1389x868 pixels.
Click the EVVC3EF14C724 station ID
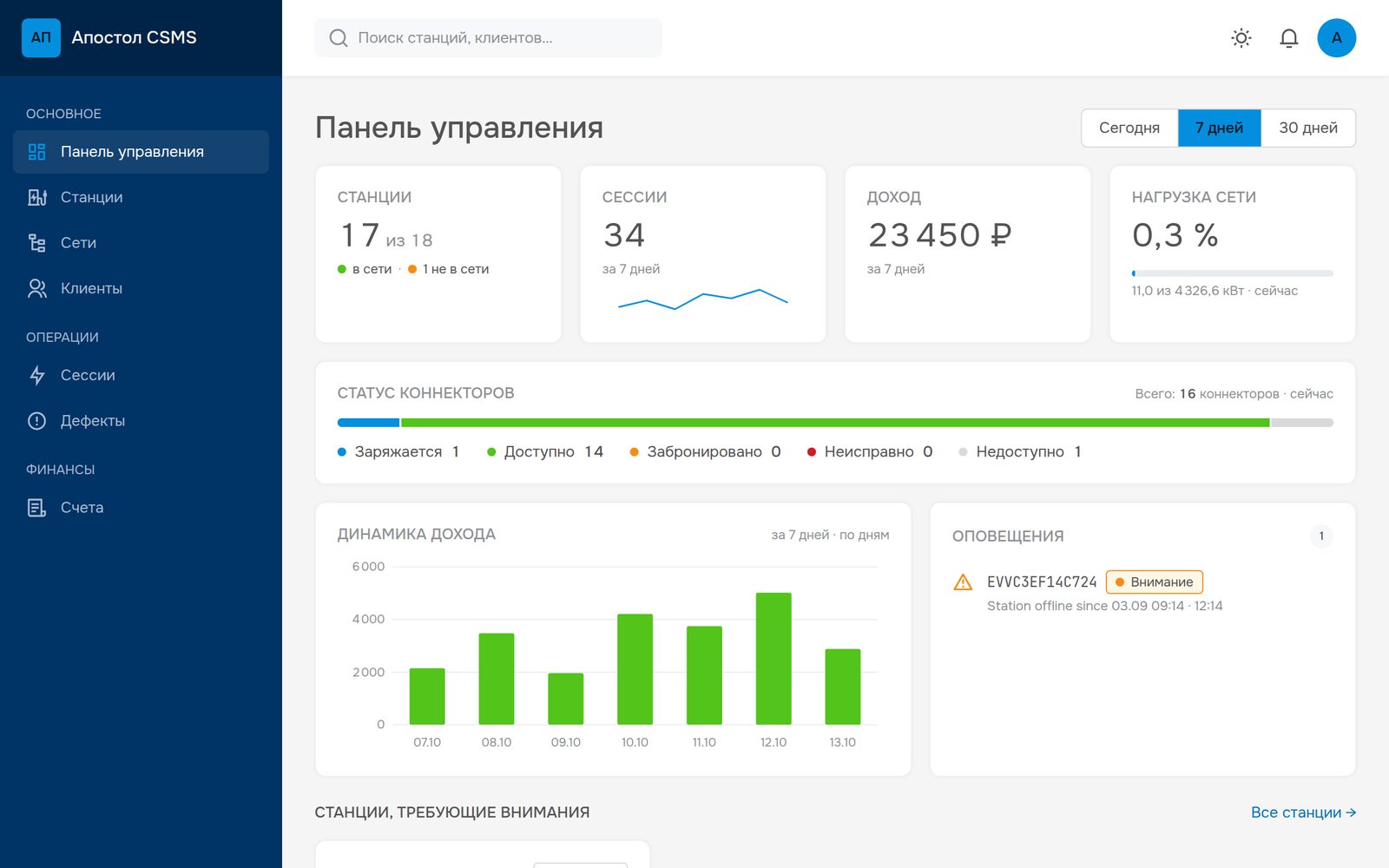pos(1042,582)
